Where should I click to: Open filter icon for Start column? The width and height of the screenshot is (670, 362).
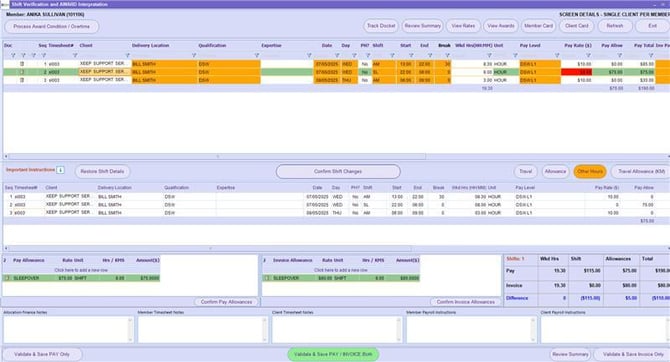point(411,56)
